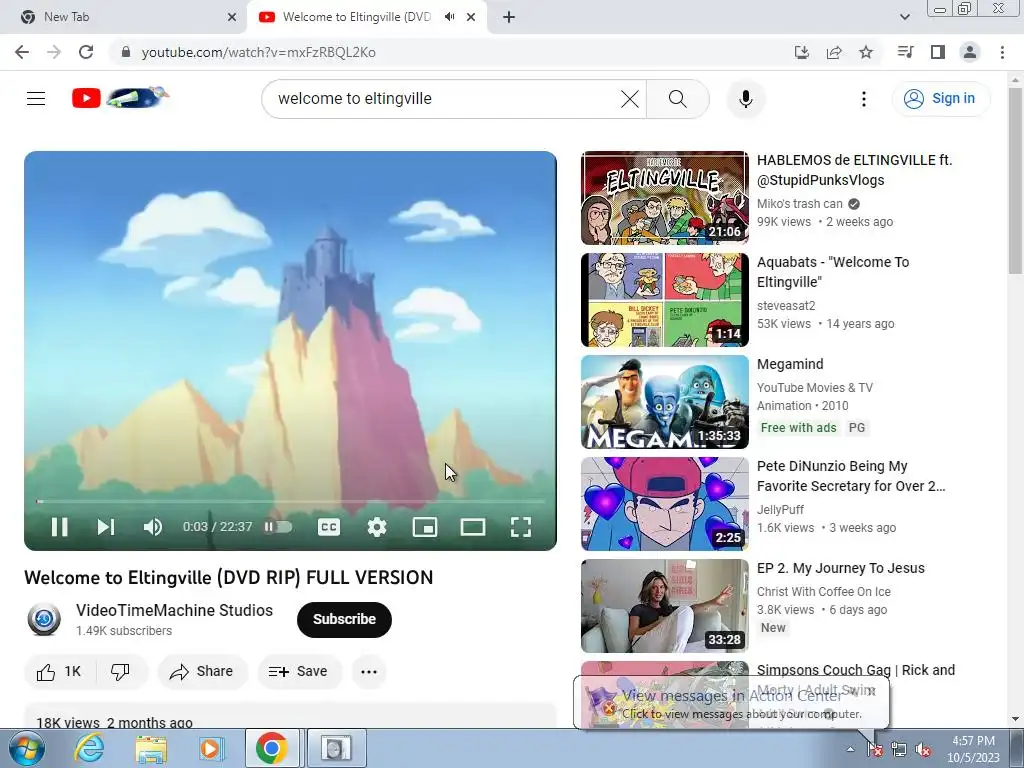
Task: Dislike the video with the thumbs down
Action: [x=121, y=671]
